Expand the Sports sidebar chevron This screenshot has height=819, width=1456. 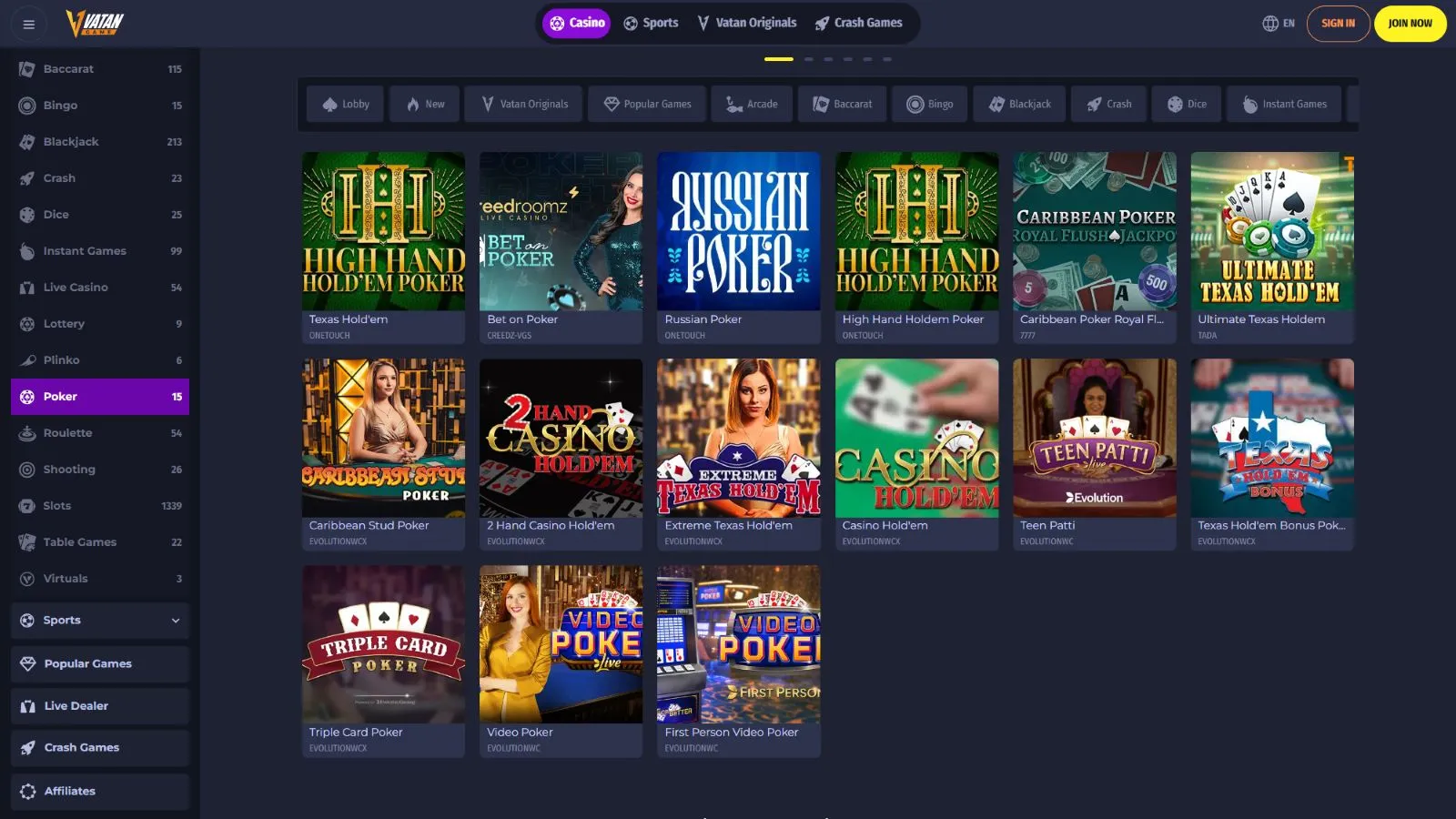(x=176, y=621)
